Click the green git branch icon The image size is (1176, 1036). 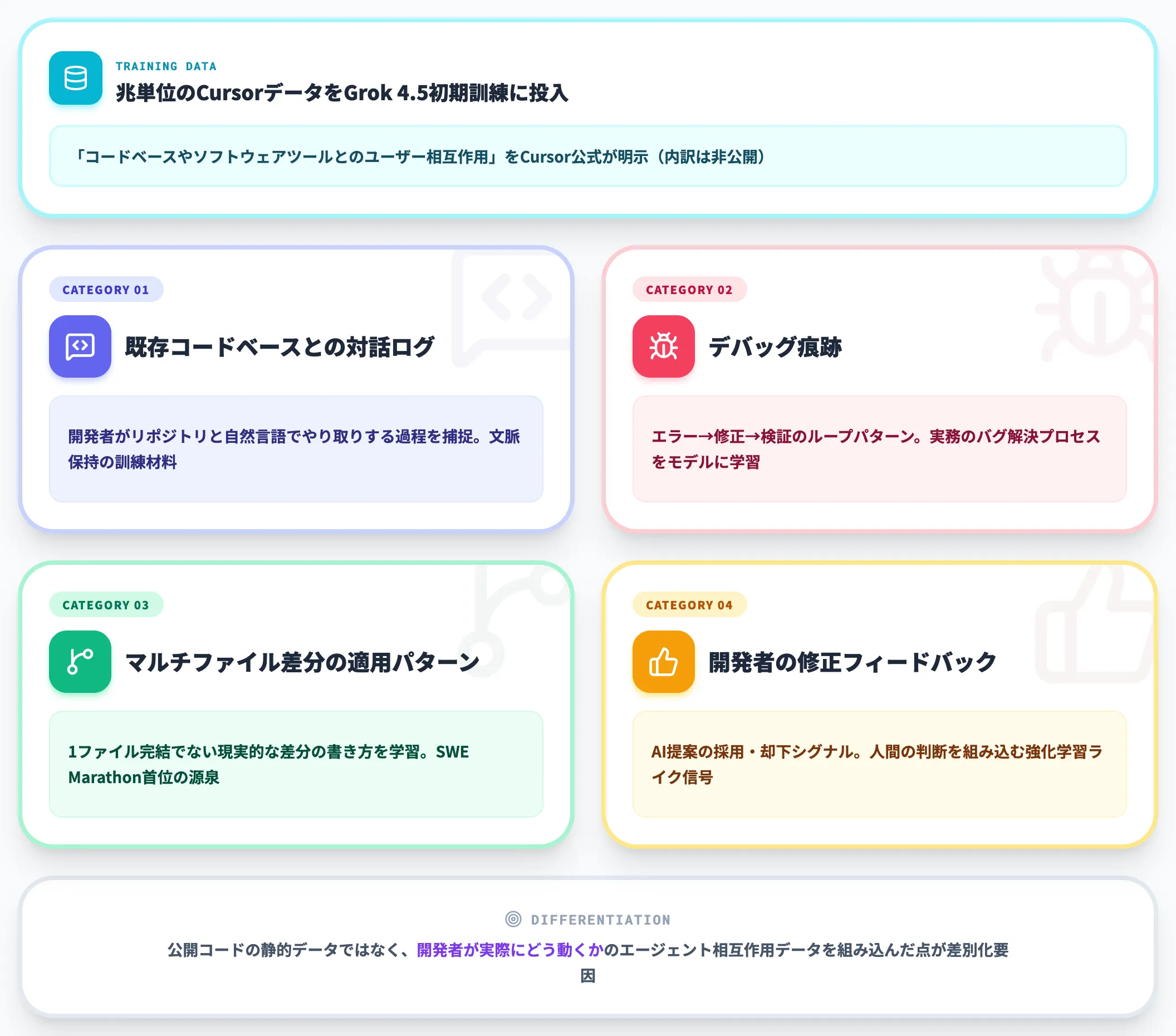pos(80,661)
